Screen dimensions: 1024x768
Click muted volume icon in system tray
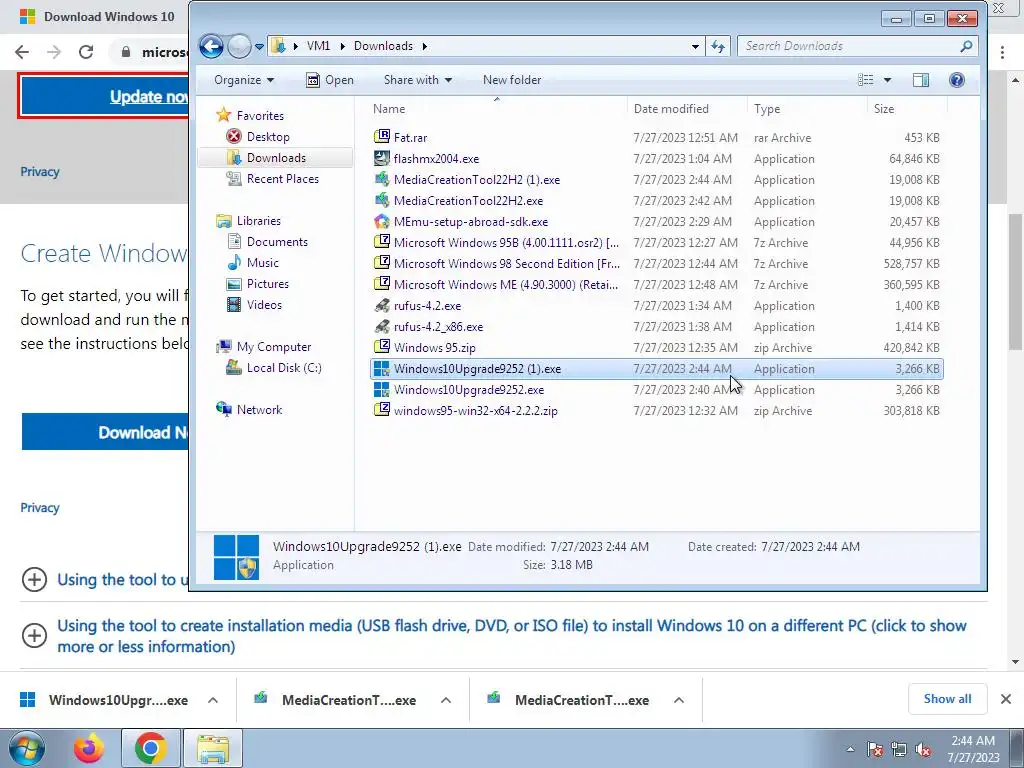(923, 750)
